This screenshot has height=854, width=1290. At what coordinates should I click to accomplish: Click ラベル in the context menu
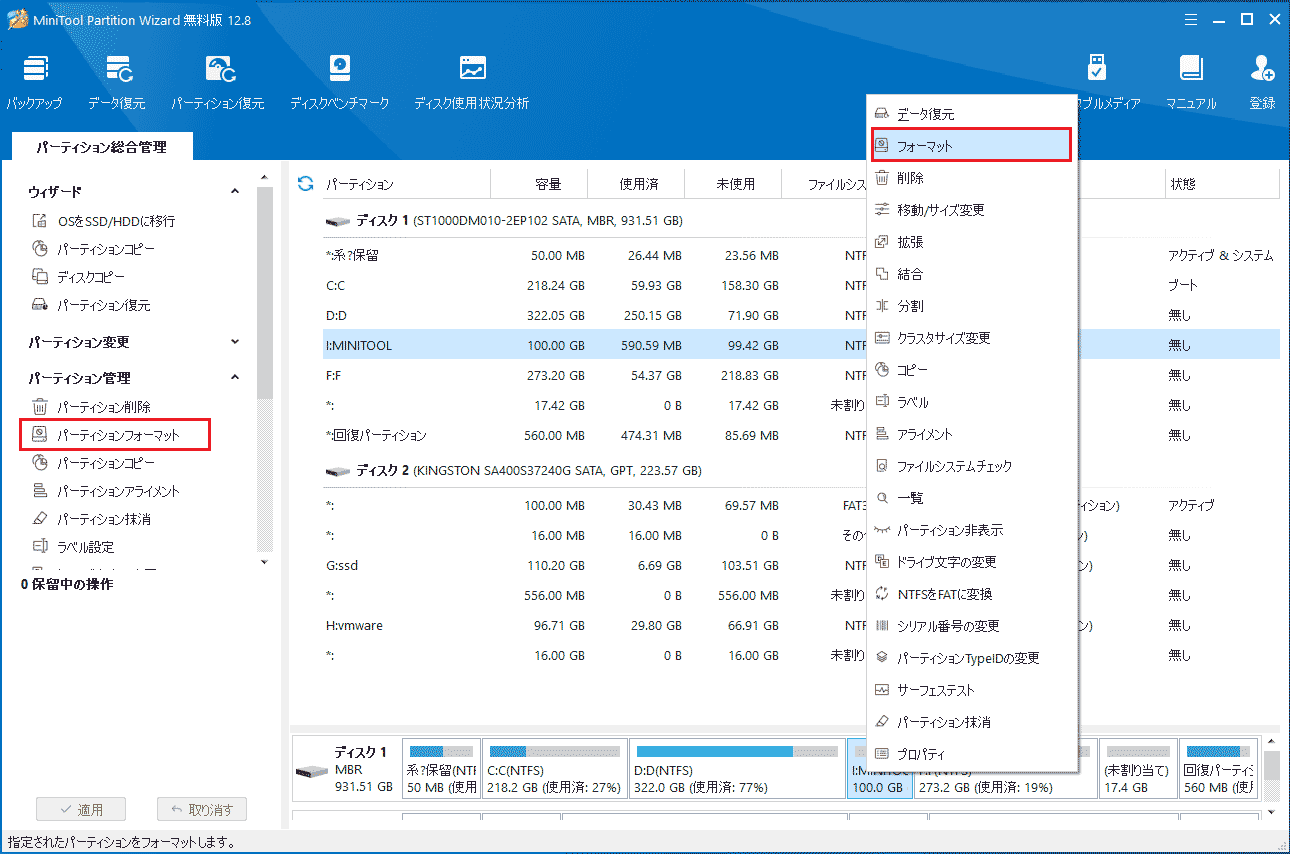pos(972,402)
